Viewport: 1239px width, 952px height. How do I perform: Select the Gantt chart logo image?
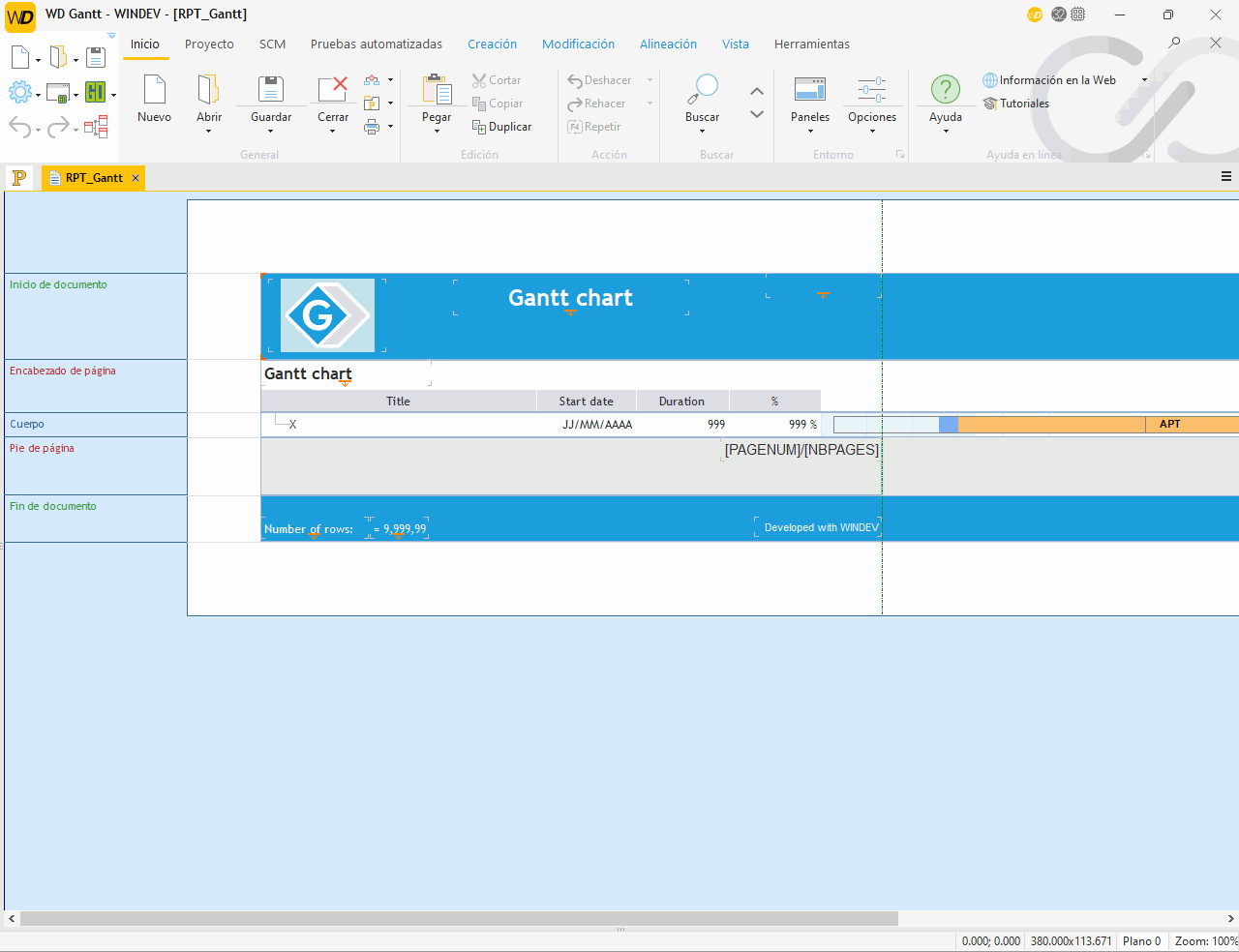click(327, 315)
